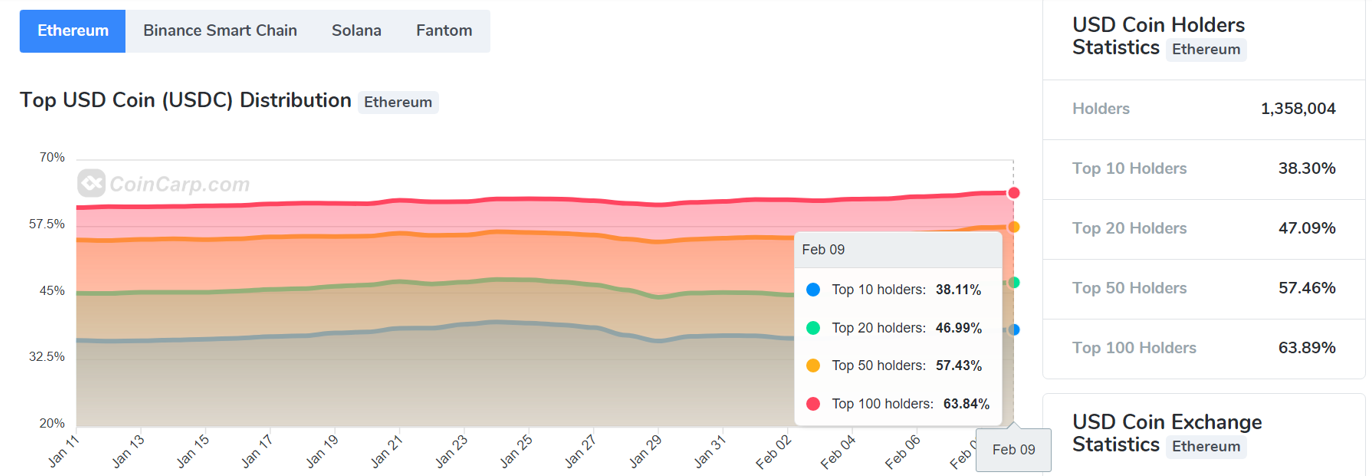Click the USD Coin Exchange Statistics heading
The image size is (1372, 476).
[x=1167, y=434]
